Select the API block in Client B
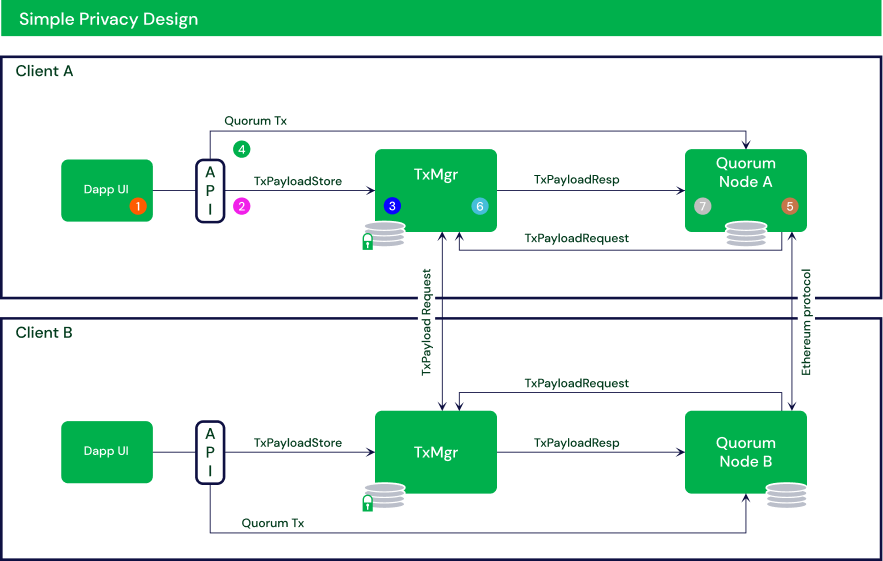Screen dimensions: 883x561 tap(210, 452)
